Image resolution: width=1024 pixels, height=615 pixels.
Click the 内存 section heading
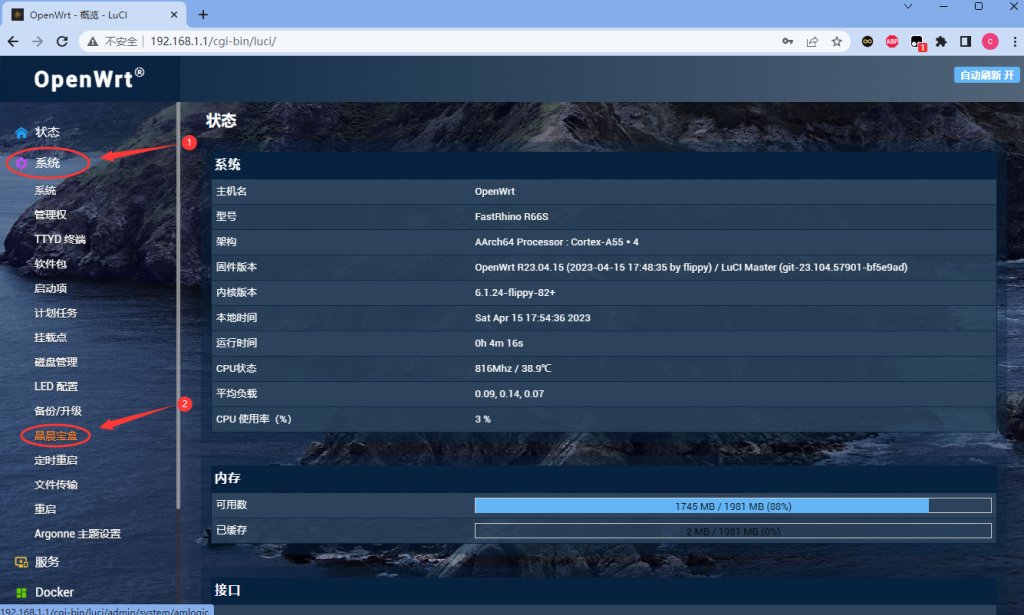tap(227, 478)
